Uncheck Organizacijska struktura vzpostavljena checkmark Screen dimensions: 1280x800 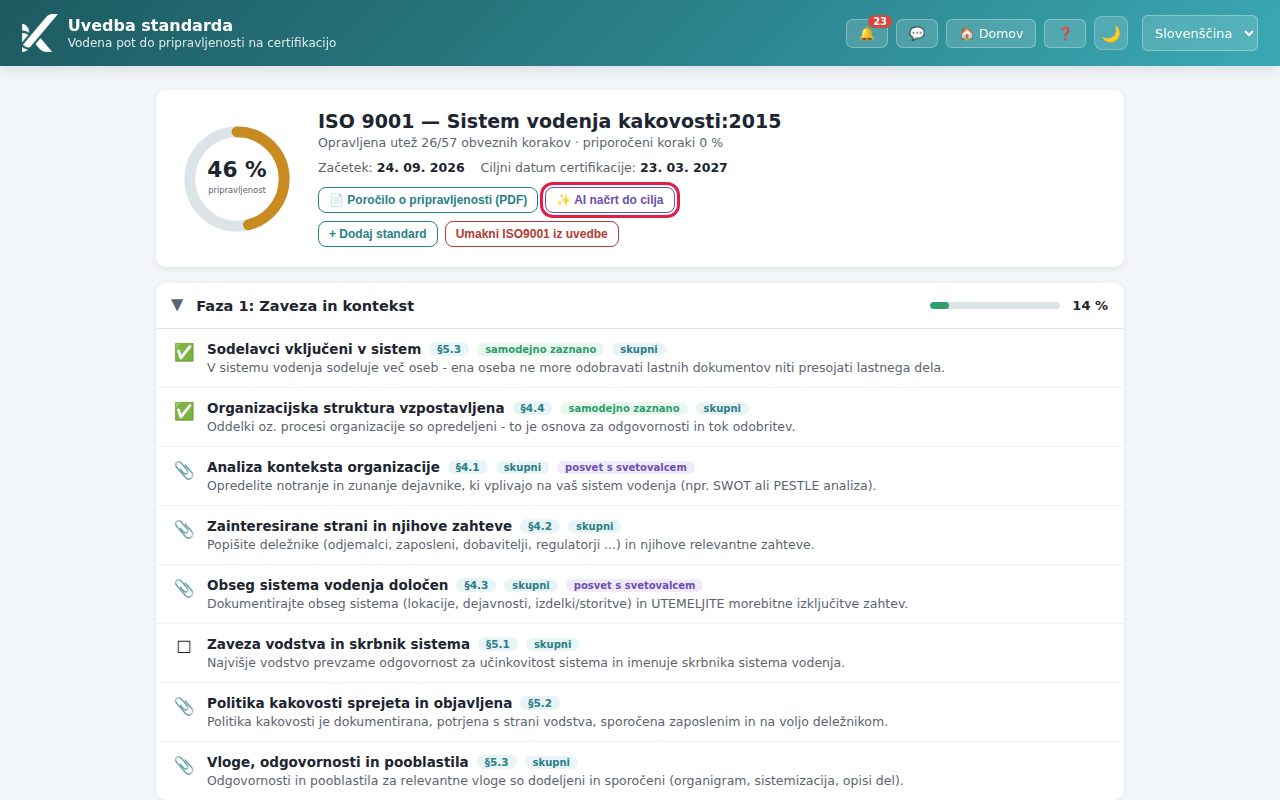point(184,411)
